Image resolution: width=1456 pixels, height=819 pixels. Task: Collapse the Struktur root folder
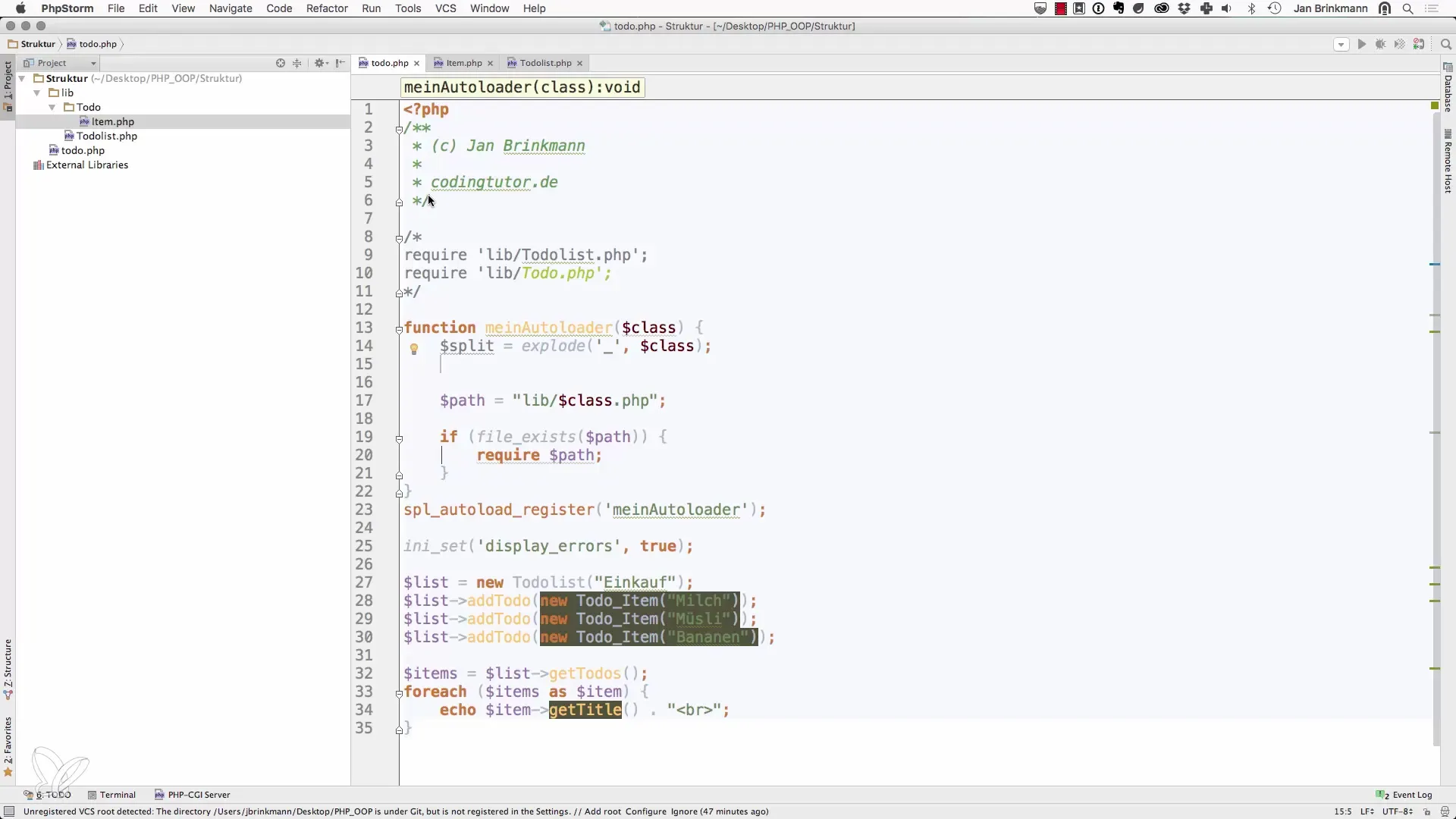pos(22,78)
